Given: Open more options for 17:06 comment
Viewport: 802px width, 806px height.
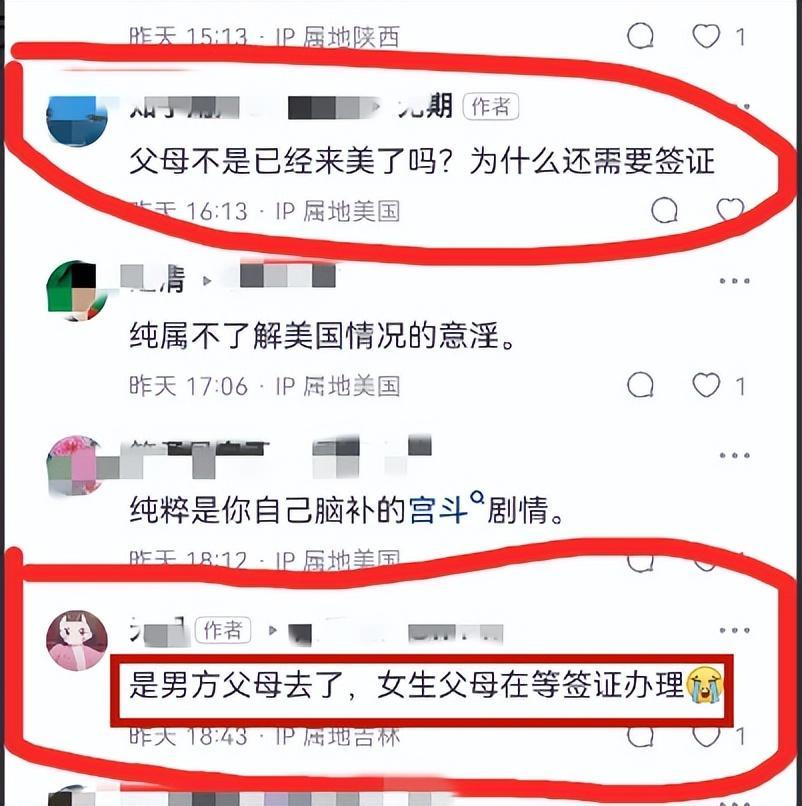Looking at the screenshot, I should (x=734, y=281).
